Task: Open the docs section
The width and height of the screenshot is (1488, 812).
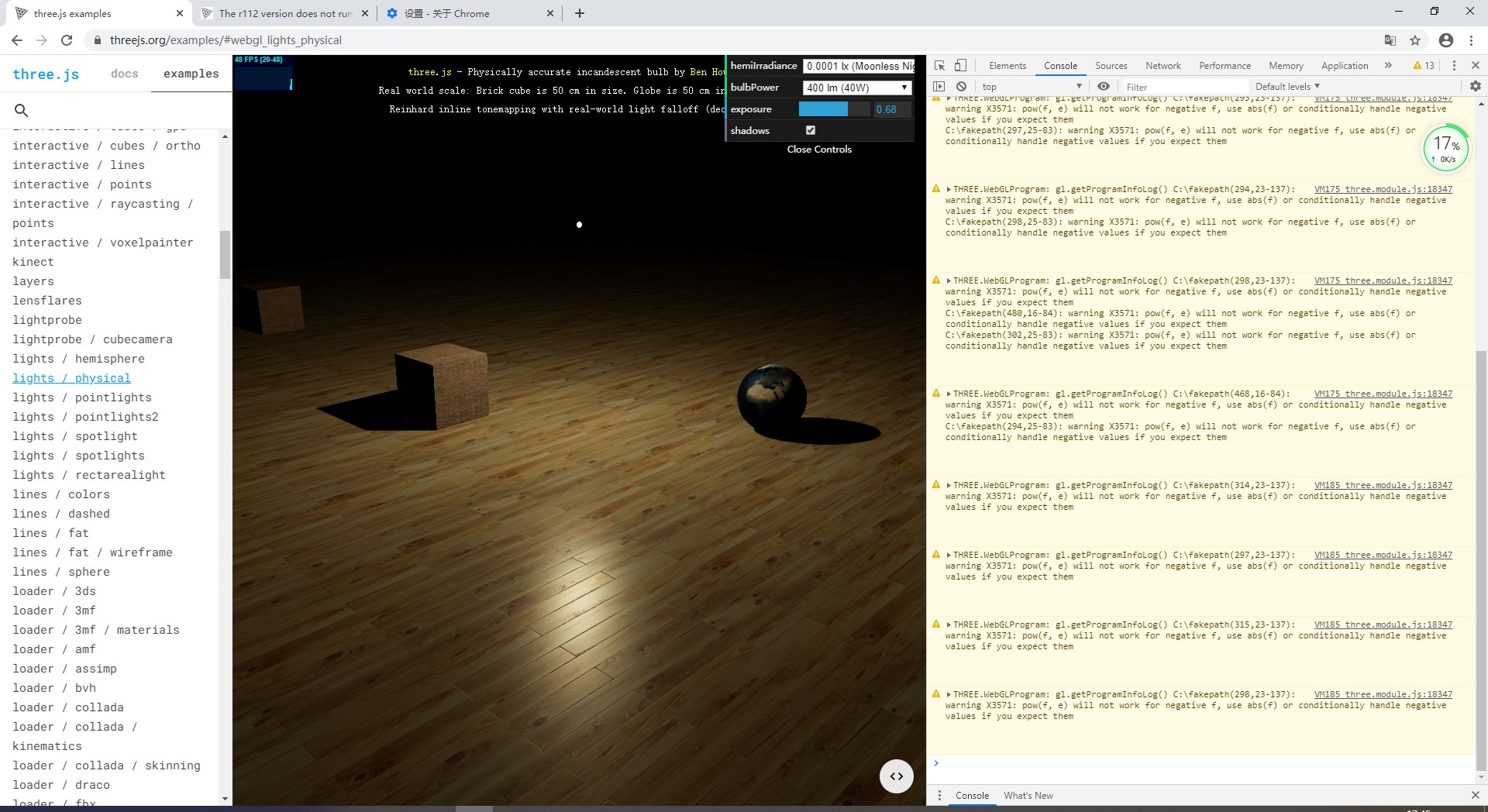Action: (124, 74)
